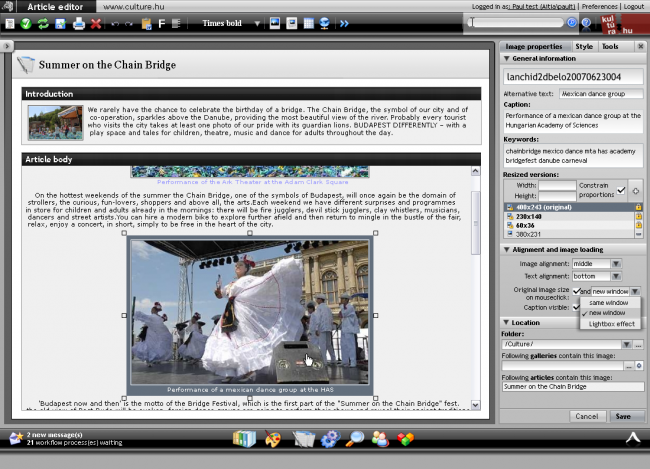Click the red X delete icon
Screen dimensions: 650x469
pyautogui.click(x=96, y=24)
